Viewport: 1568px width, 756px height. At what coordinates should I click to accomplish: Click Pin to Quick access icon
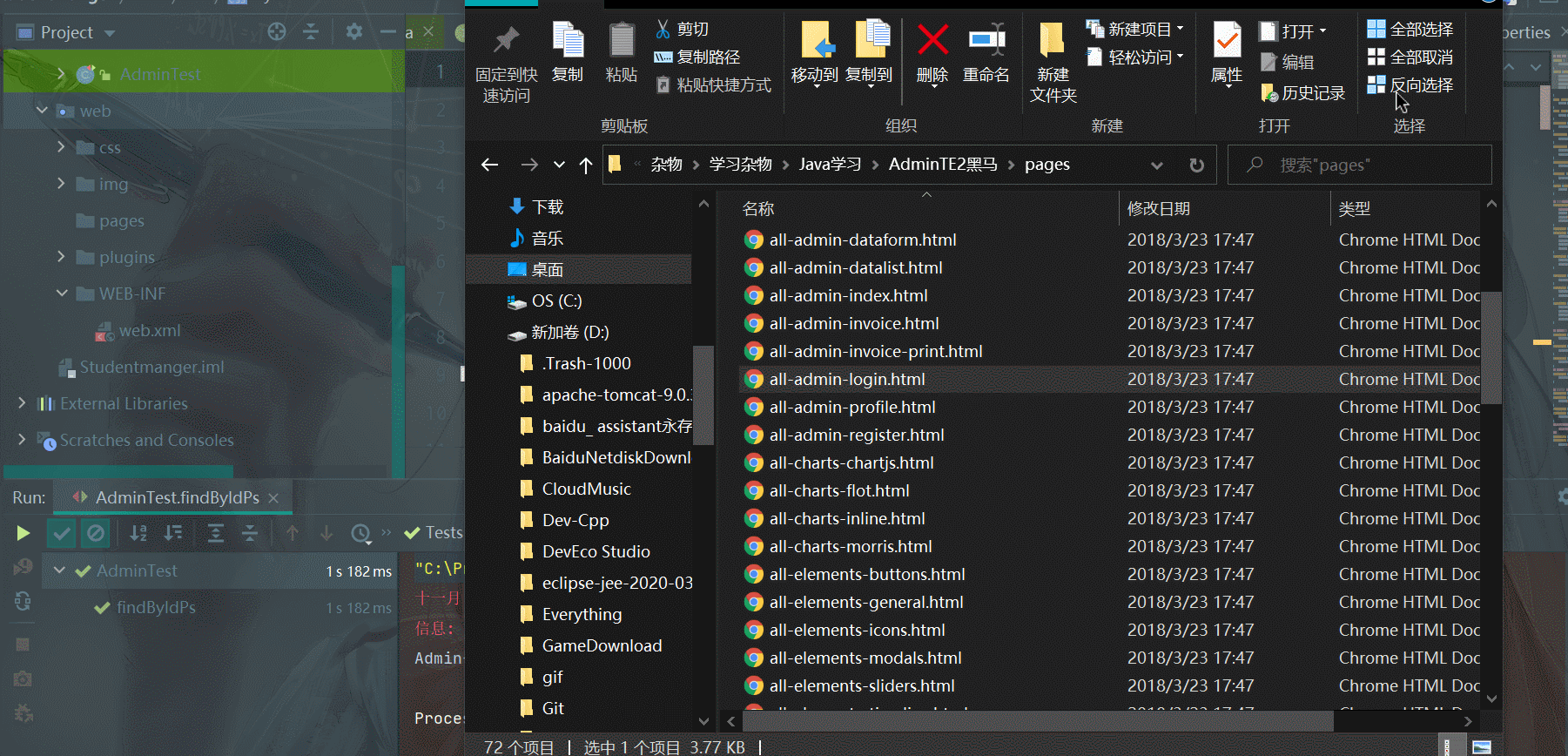(506, 40)
